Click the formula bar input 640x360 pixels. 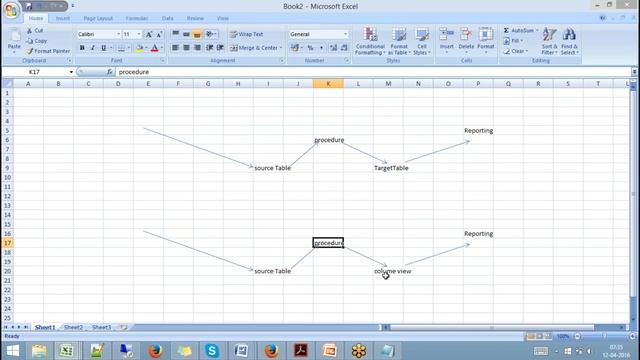(373, 72)
